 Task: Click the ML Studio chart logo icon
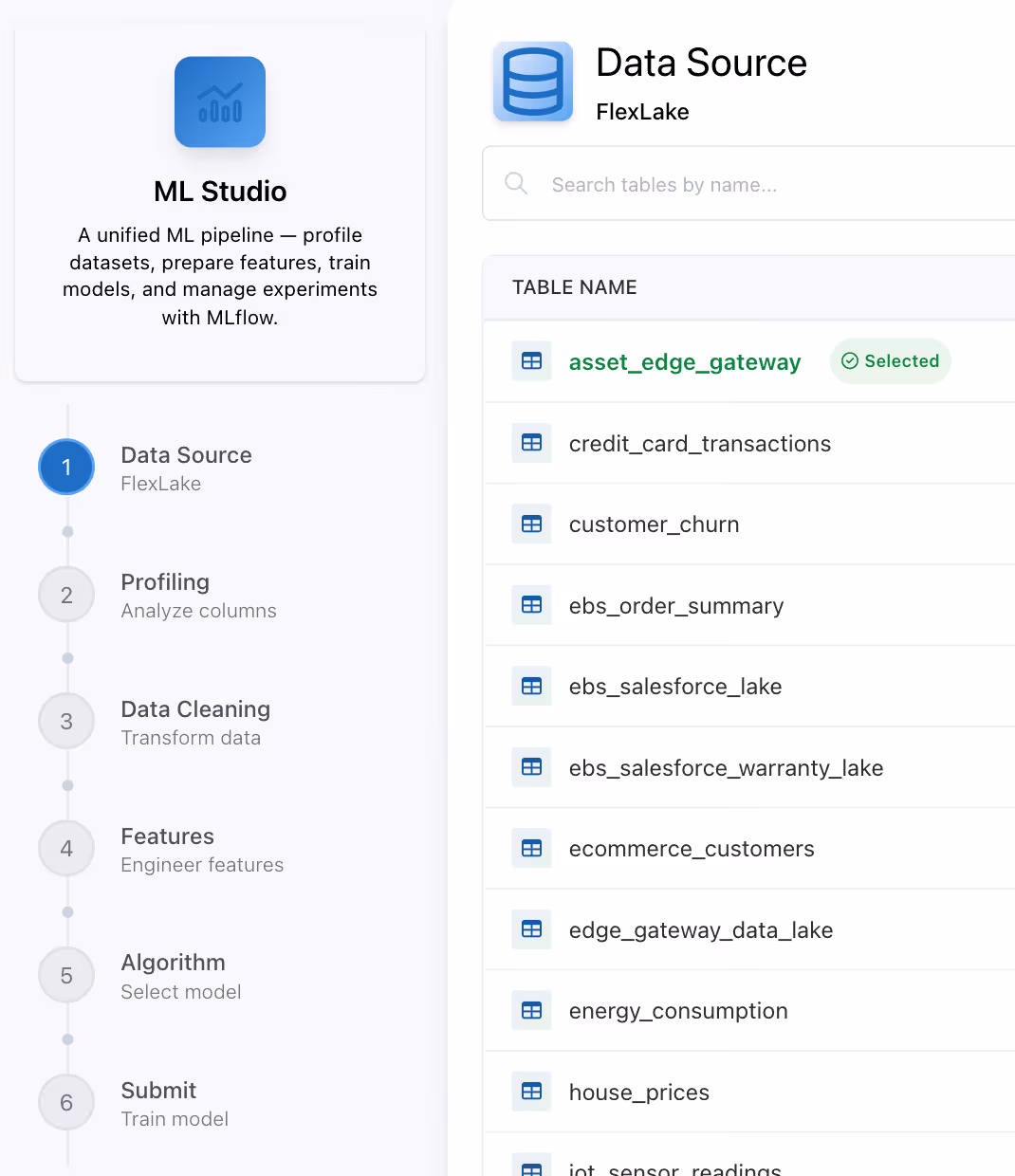(x=220, y=101)
